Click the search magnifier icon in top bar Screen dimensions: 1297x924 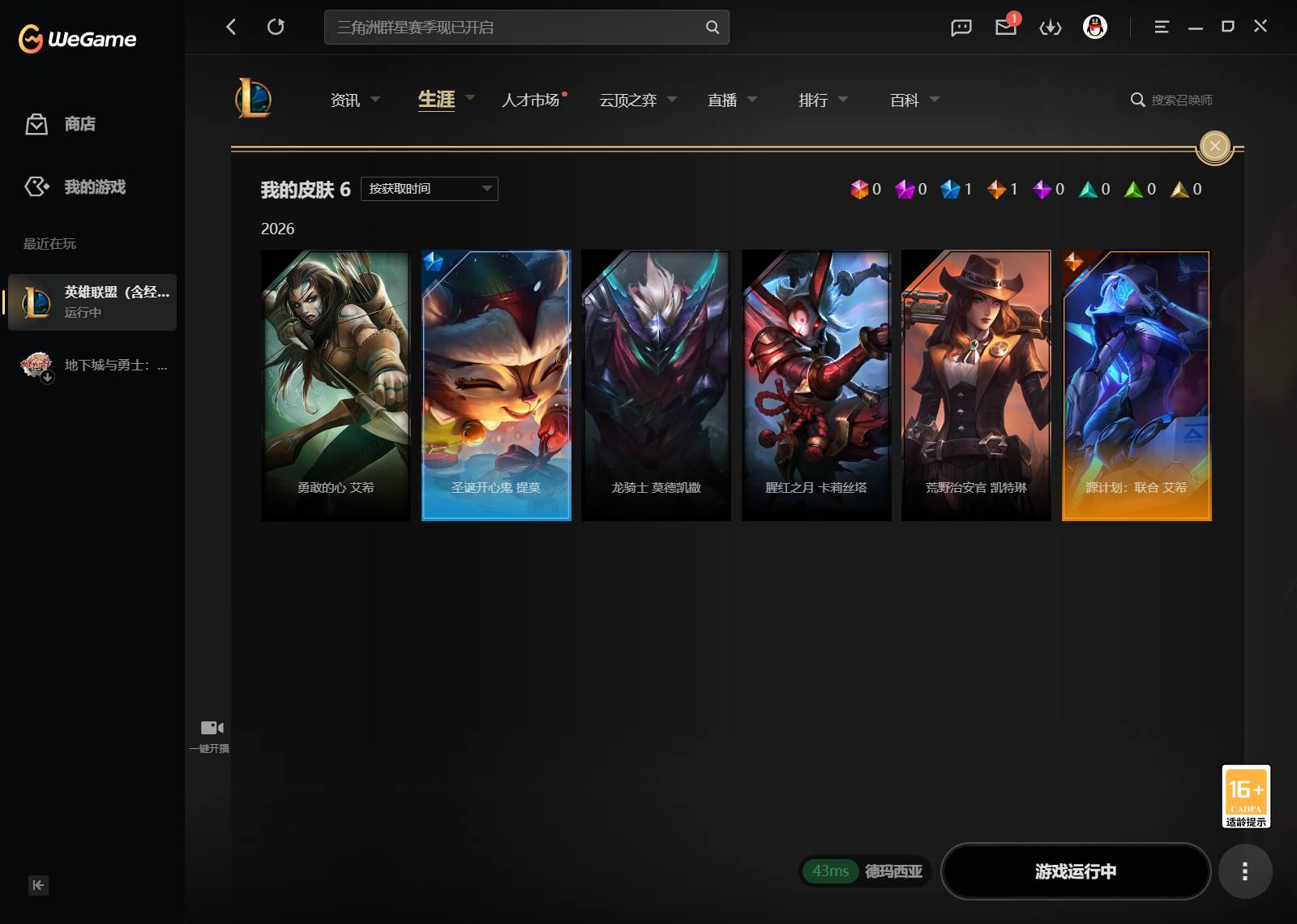click(713, 28)
